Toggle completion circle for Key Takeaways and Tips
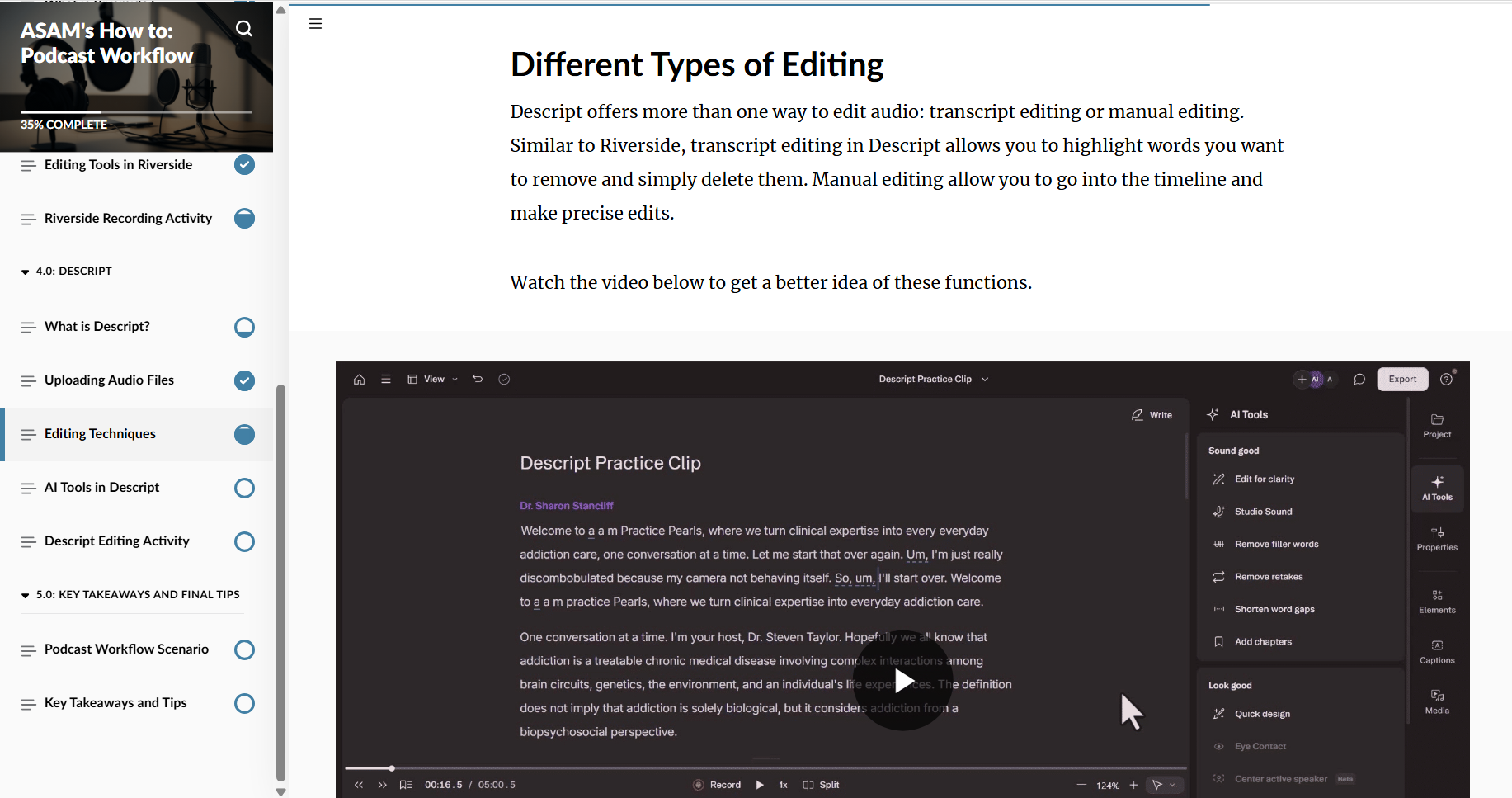Image resolution: width=1512 pixels, height=798 pixels. pyautogui.click(x=244, y=703)
